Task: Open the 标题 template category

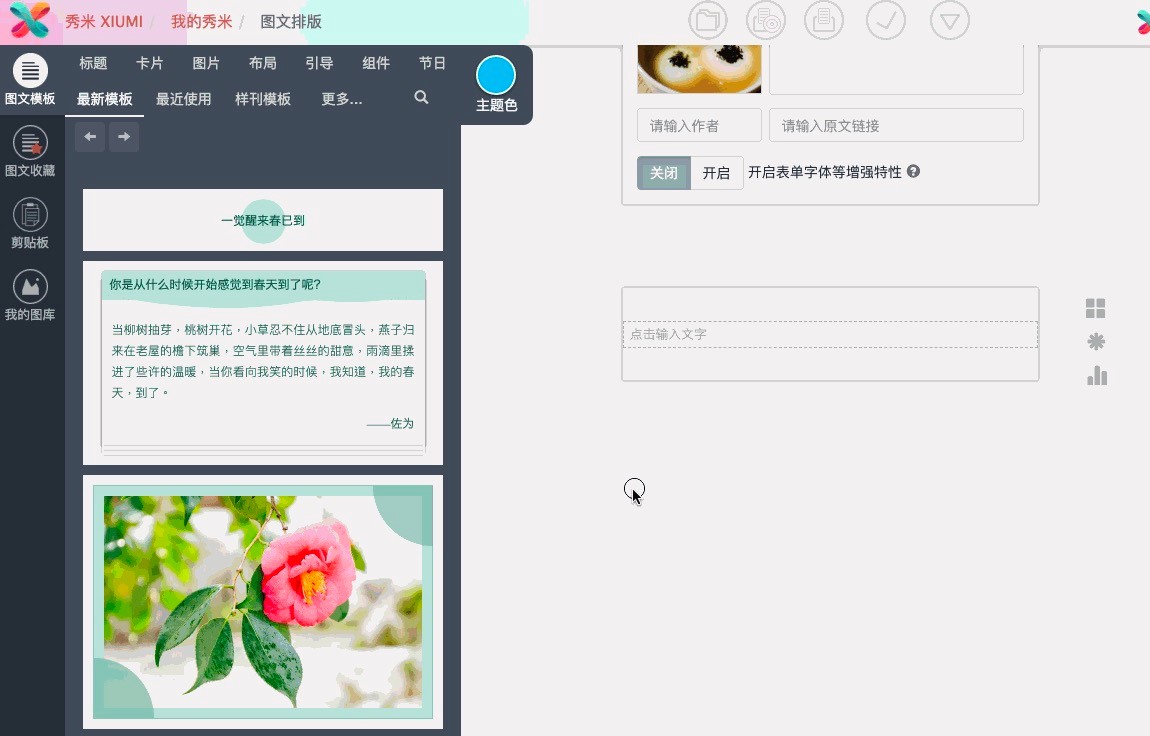Action: (93, 64)
